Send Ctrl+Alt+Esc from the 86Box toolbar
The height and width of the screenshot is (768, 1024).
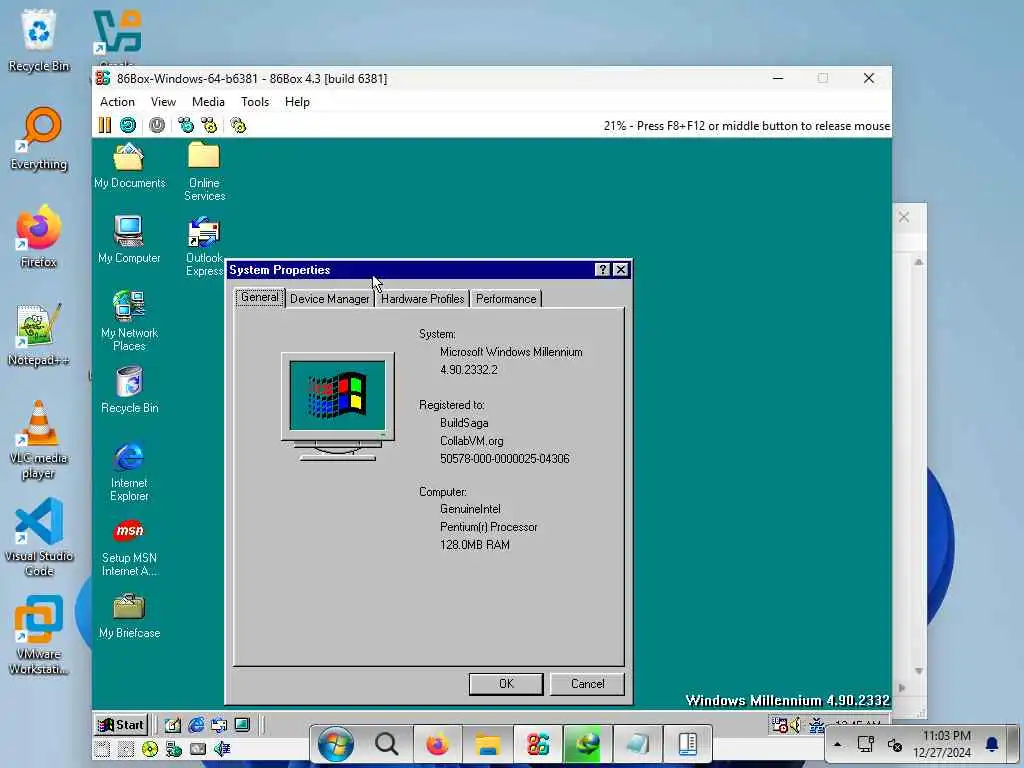point(209,125)
